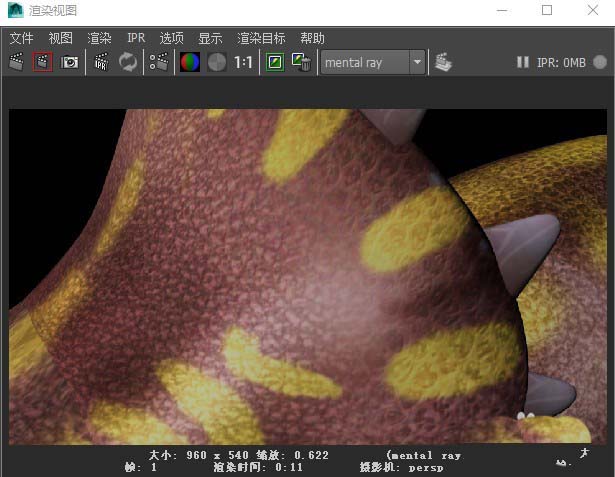This screenshot has height=477, width=615.
Task: Click the 缩放: 0.622 zoom status text
Action: pos(293,455)
